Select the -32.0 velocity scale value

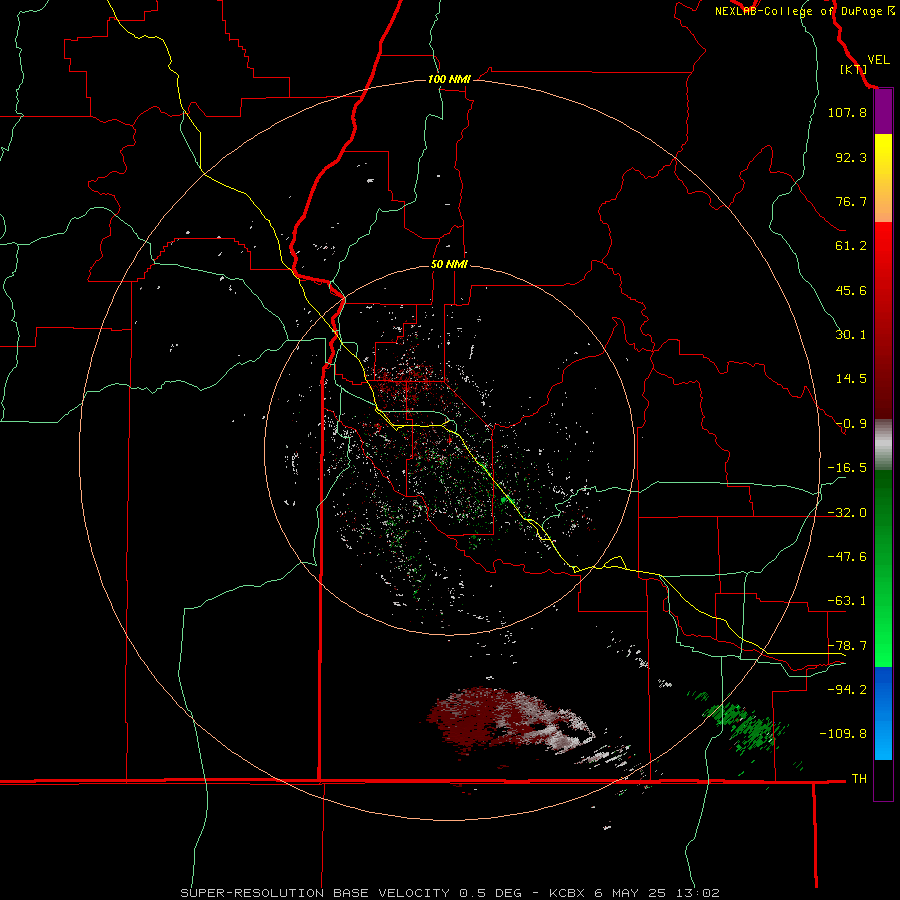[847, 513]
